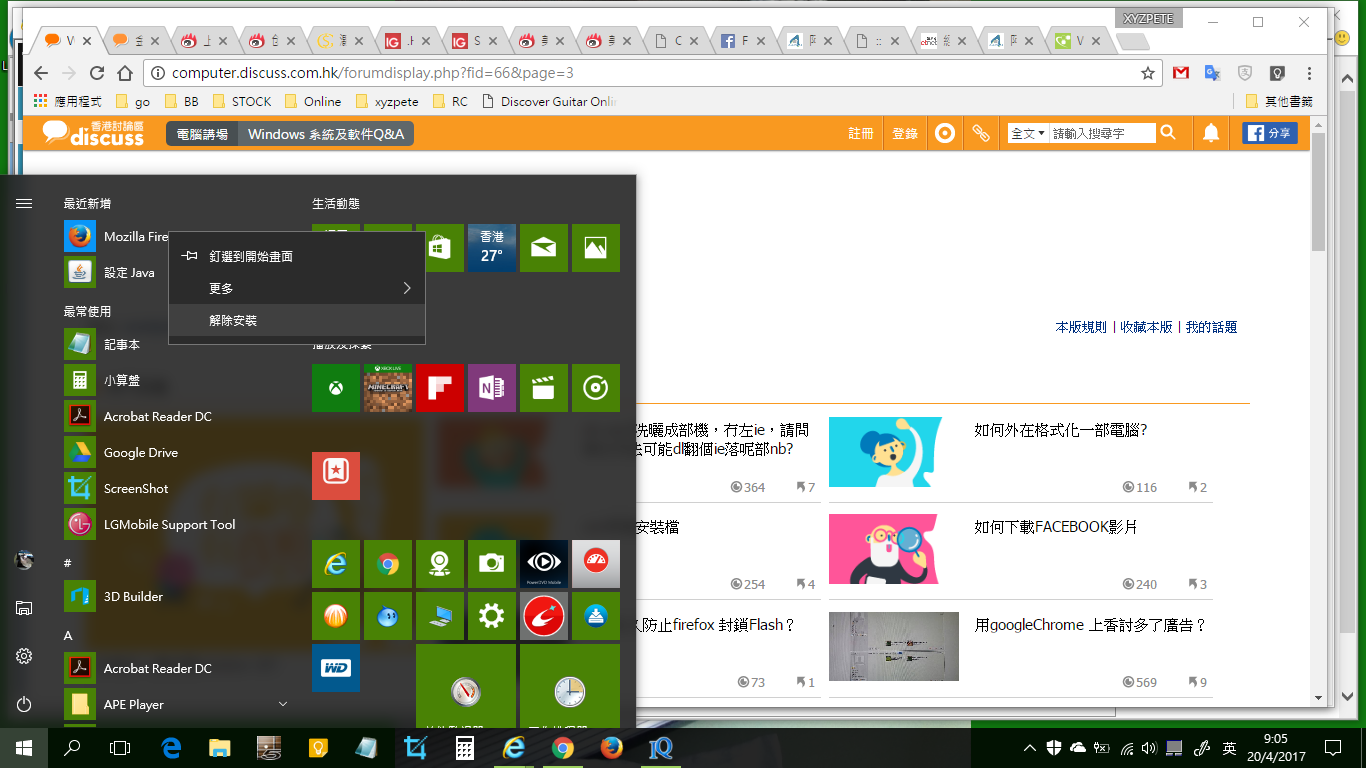Show hidden system tray icons

(1030, 748)
